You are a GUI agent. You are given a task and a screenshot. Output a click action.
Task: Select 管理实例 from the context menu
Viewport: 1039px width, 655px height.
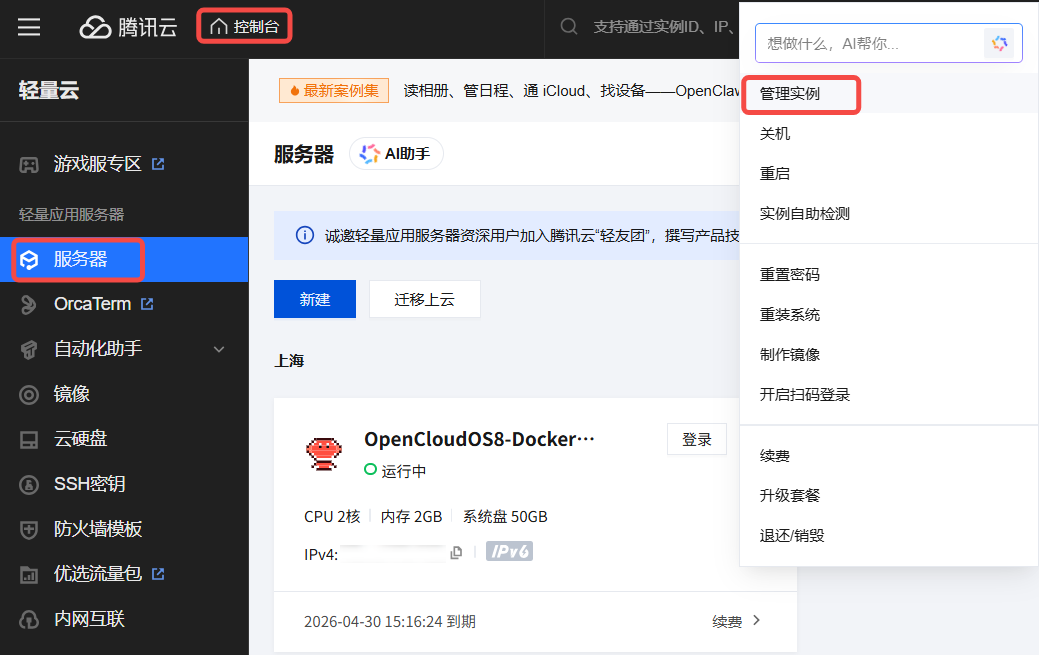point(790,94)
